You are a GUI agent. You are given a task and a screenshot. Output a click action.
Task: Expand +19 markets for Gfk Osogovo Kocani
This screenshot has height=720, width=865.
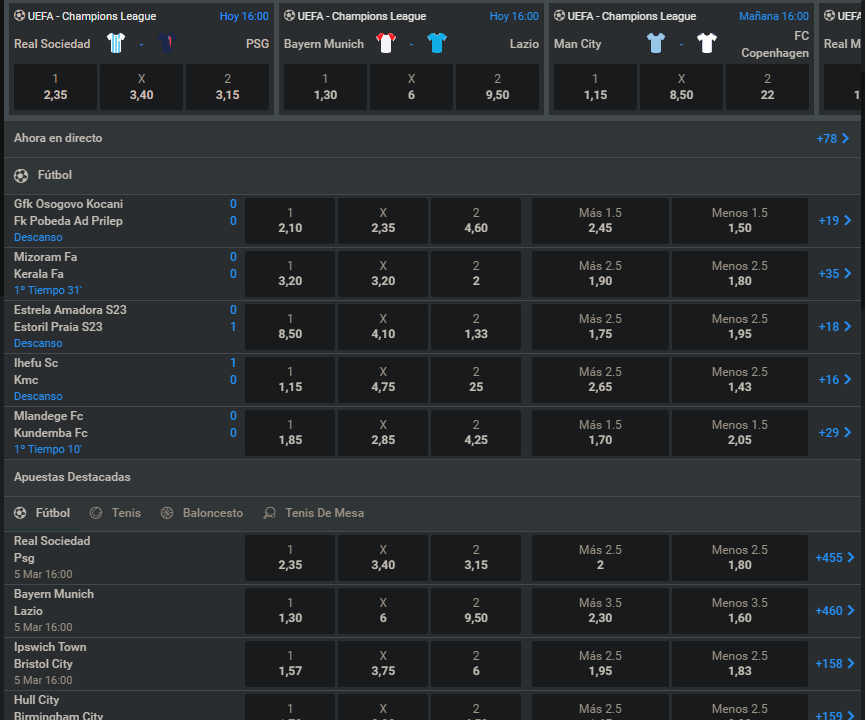click(834, 221)
